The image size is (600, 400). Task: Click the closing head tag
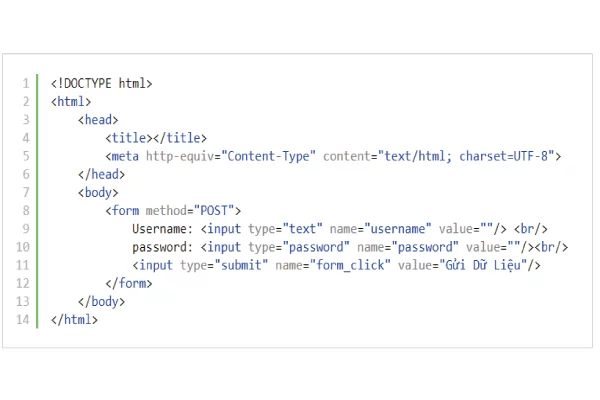(101, 174)
